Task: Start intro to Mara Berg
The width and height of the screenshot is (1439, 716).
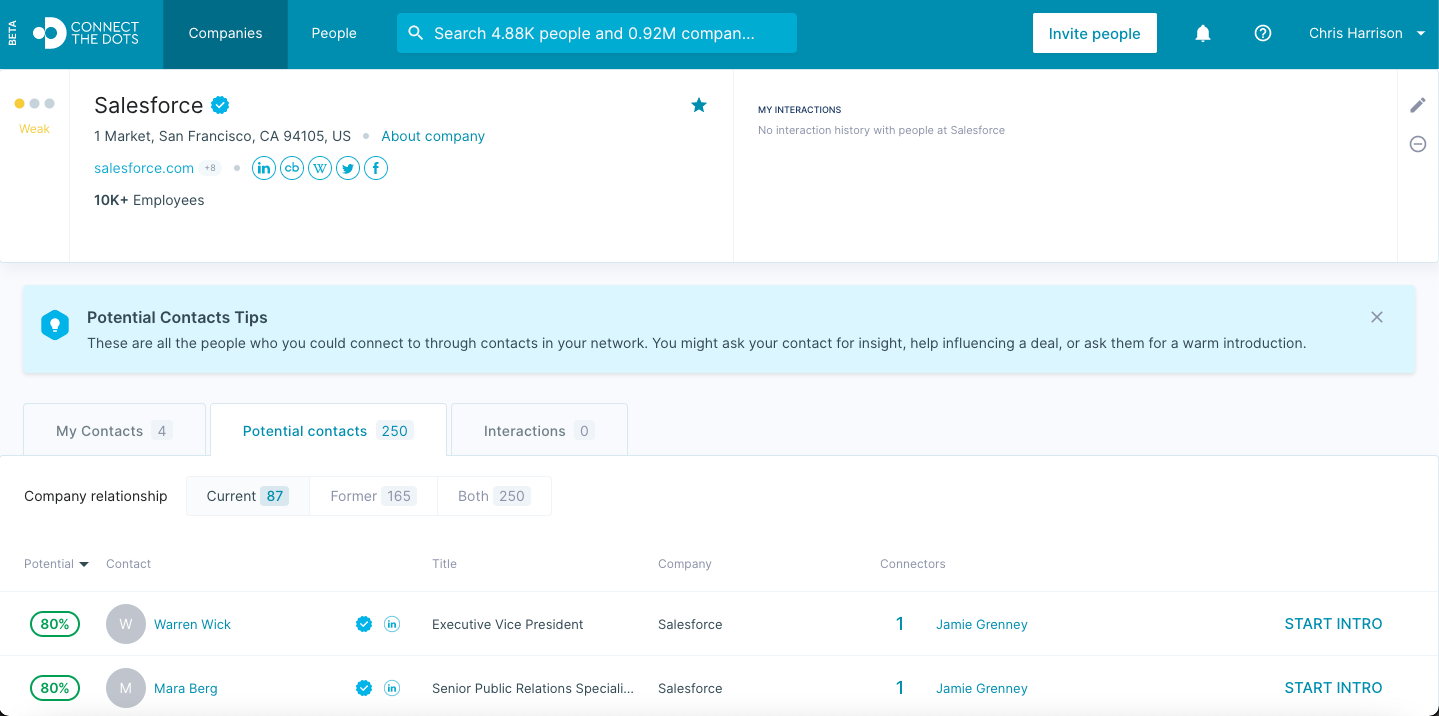Action: (1333, 688)
